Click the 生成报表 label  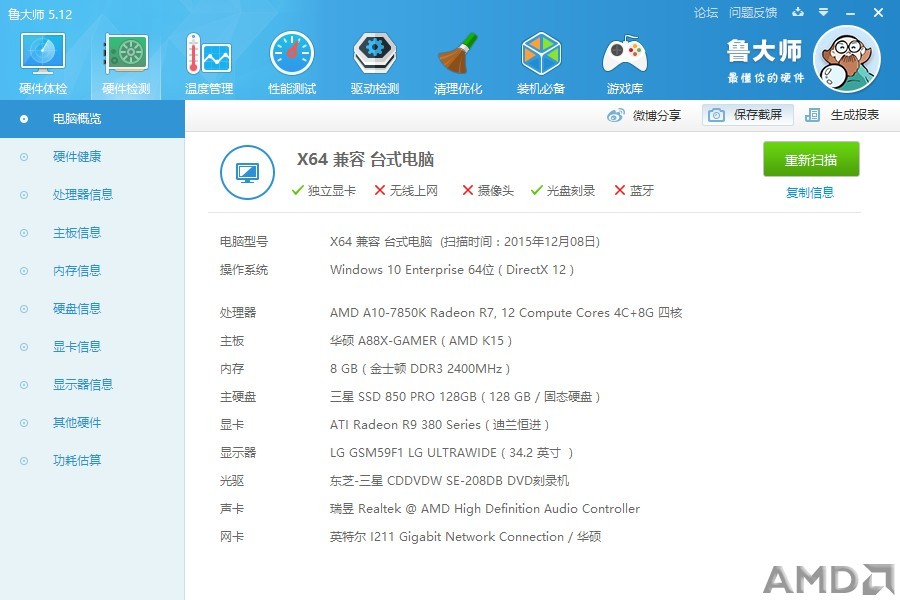tap(855, 115)
